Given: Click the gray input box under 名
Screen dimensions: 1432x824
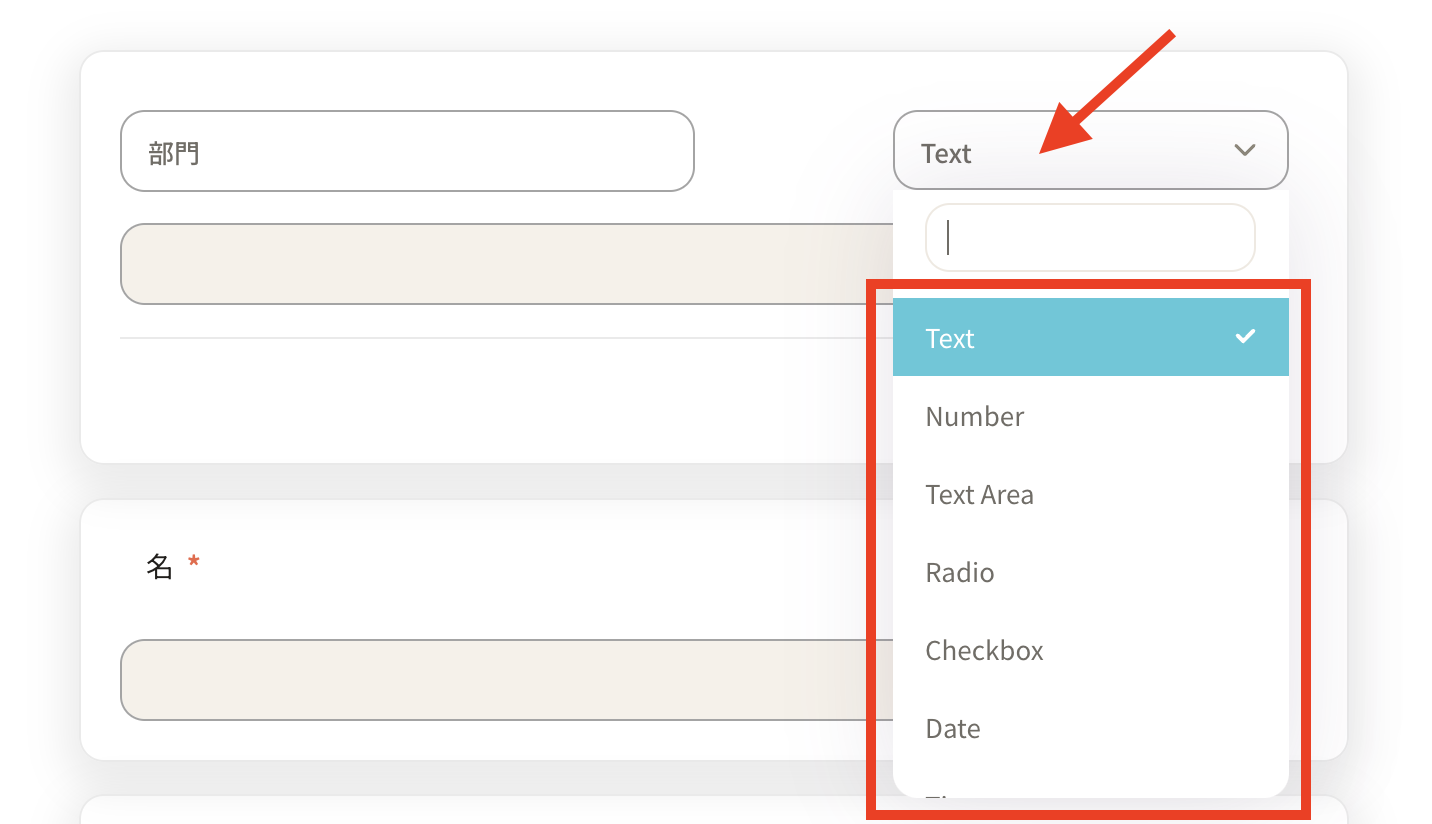Looking at the screenshot, I should point(490,680).
